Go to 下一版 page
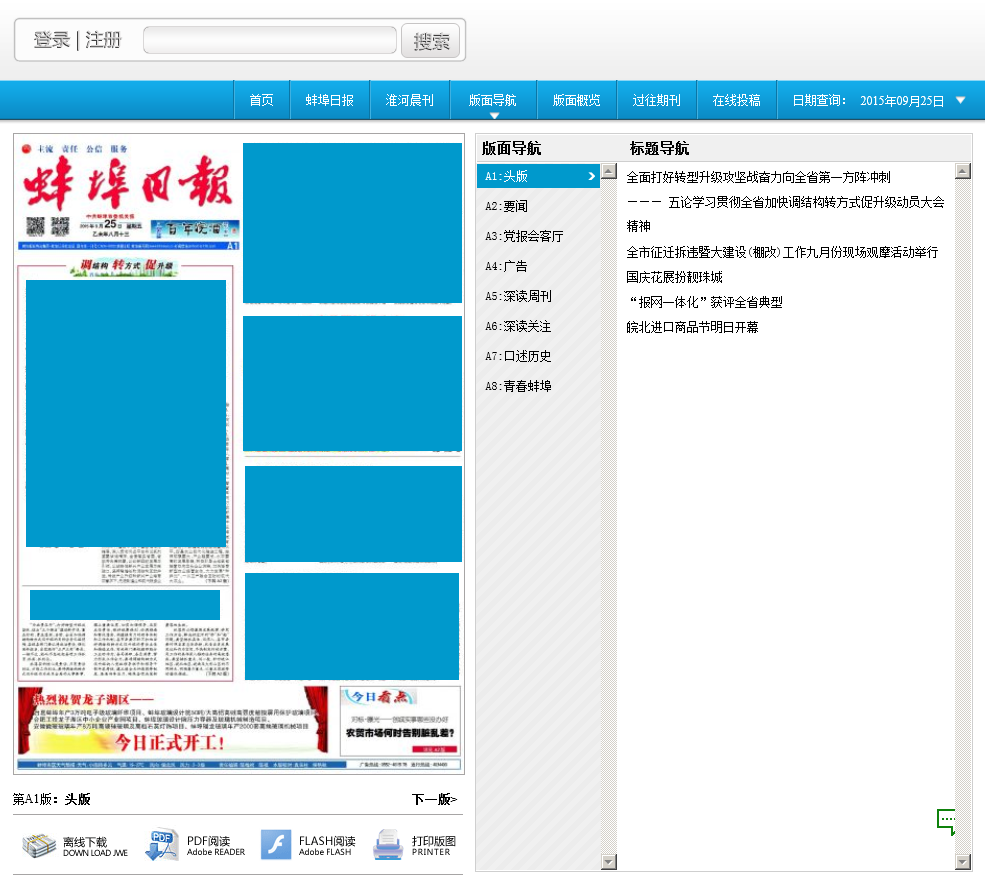This screenshot has height=895, width=985. point(435,799)
